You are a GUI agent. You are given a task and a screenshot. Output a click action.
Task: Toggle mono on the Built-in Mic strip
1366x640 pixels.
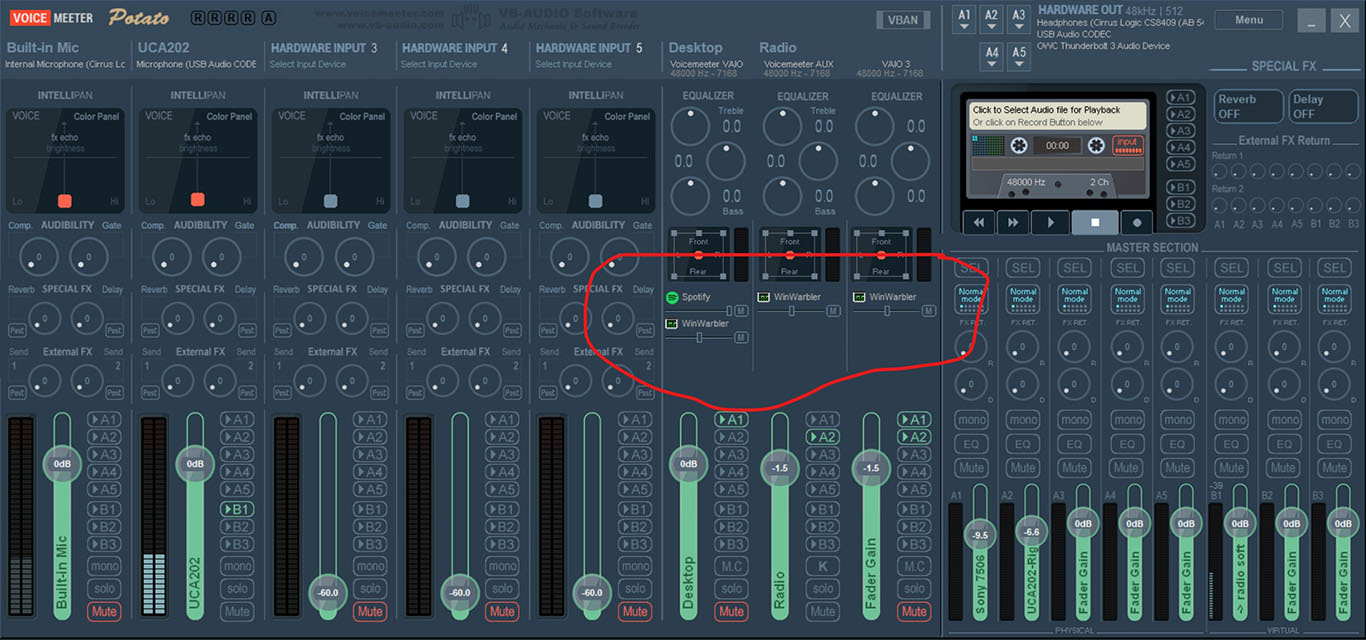point(104,566)
